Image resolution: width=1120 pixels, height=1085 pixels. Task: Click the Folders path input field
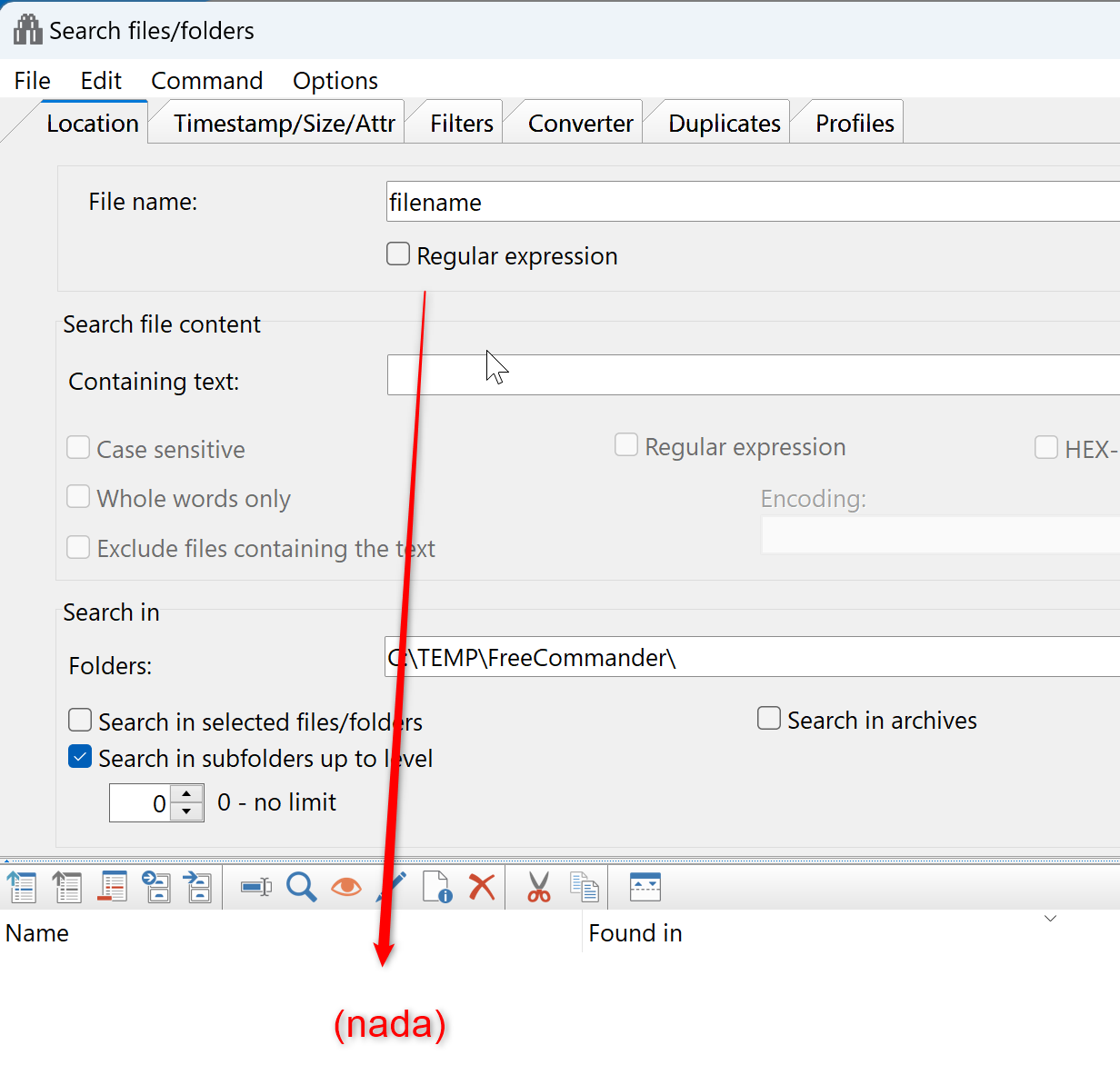click(753, 657)
